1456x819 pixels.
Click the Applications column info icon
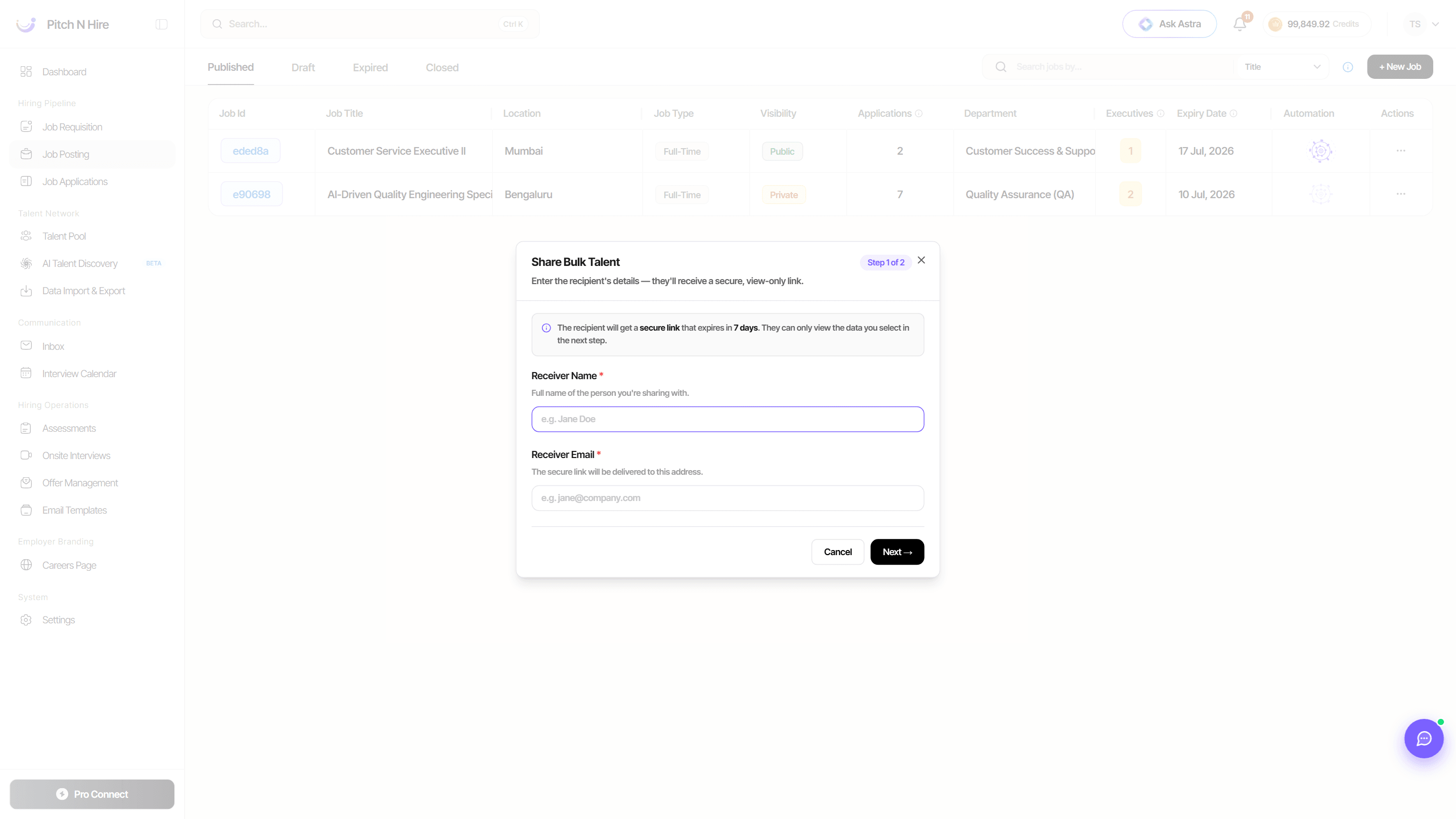click(x=919, y=114)
